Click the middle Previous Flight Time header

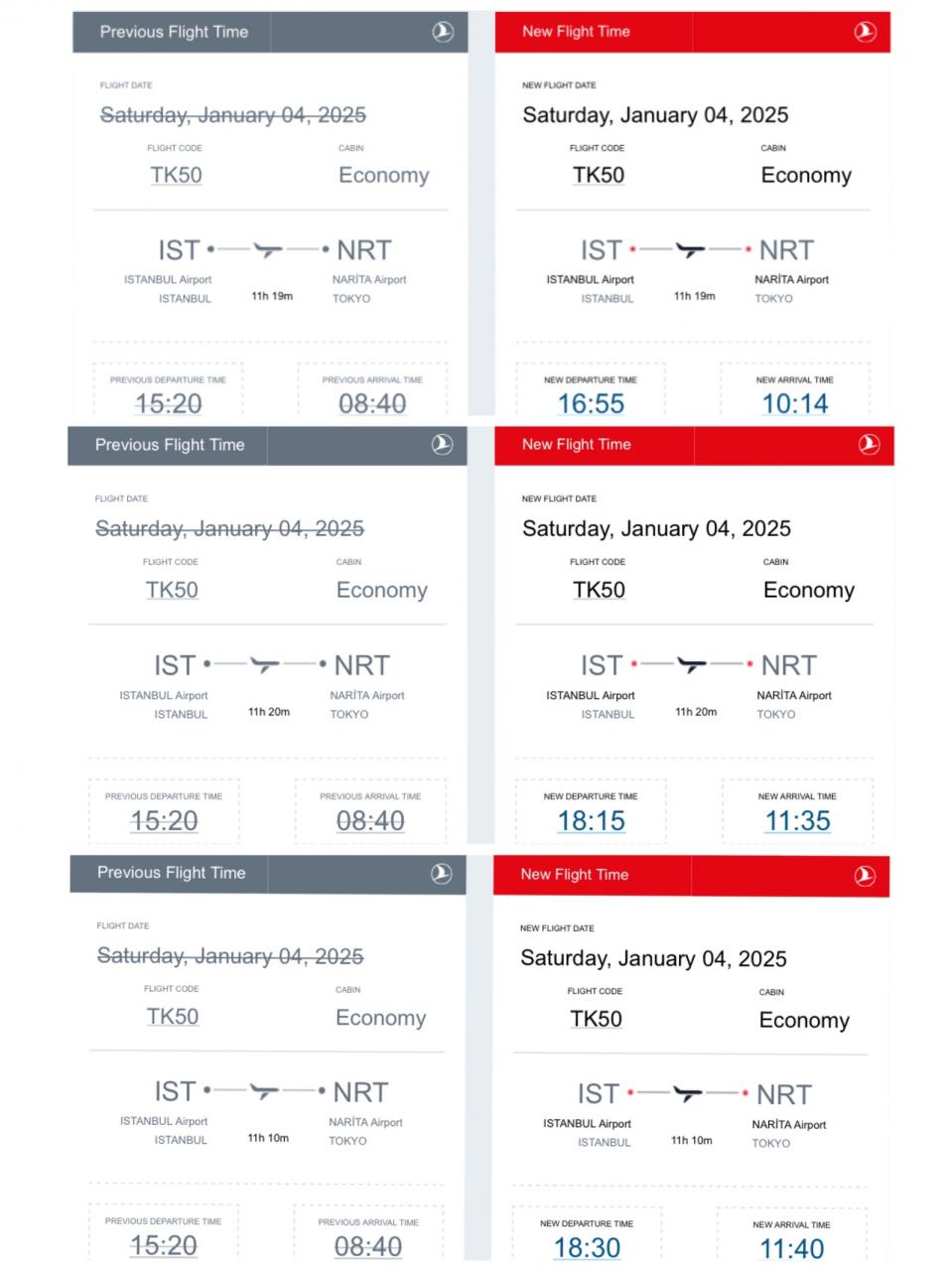pos(267,445)
